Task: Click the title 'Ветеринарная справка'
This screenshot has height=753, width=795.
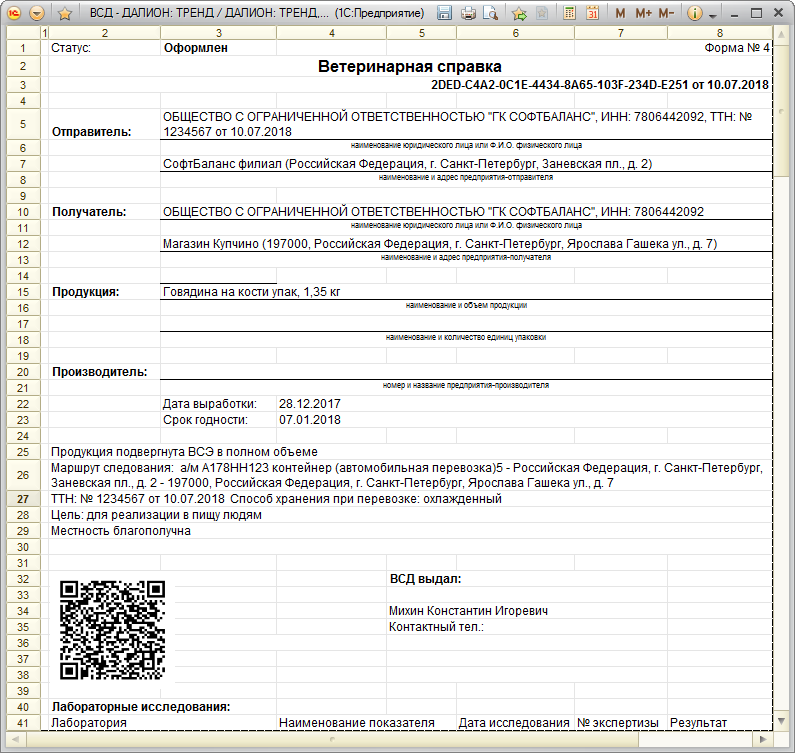Action: (410, 66)
